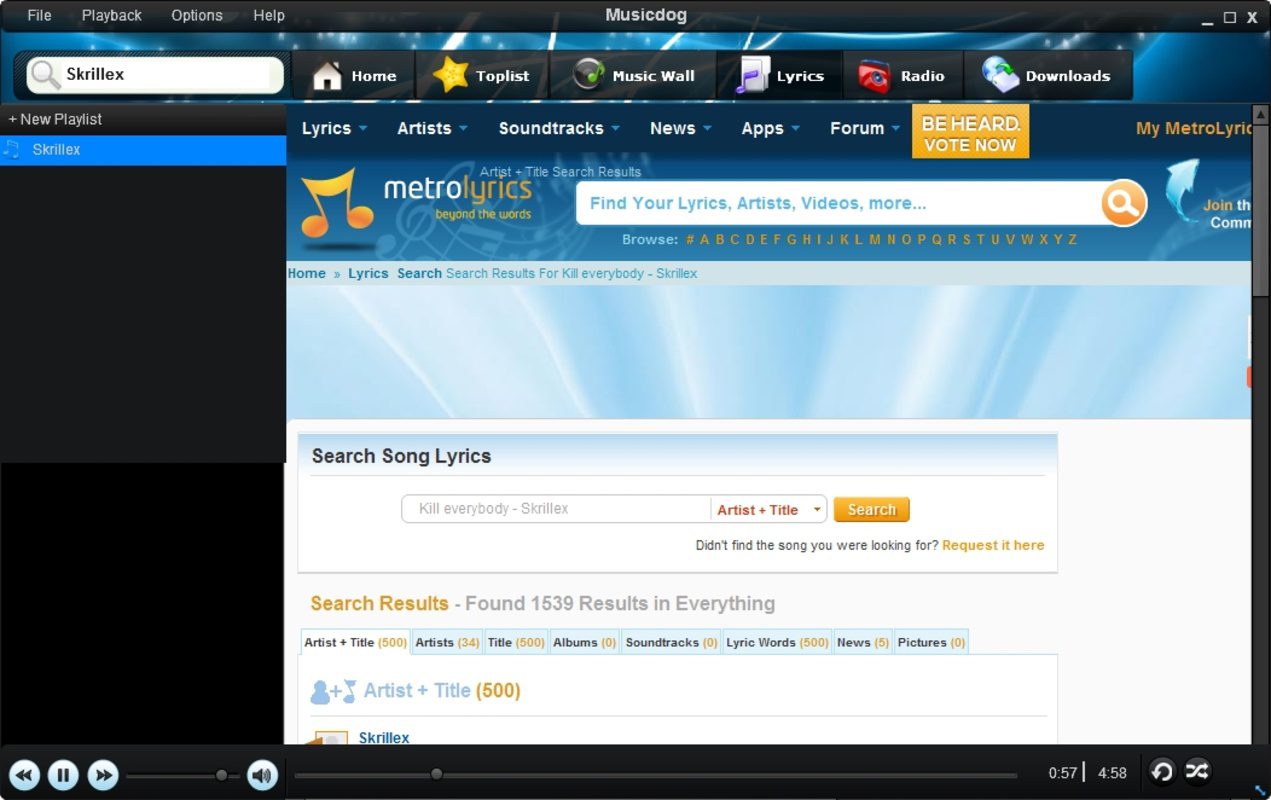Browse lyrics by letter M
This screenshot has width=1271, height=800.
(875, 239)
